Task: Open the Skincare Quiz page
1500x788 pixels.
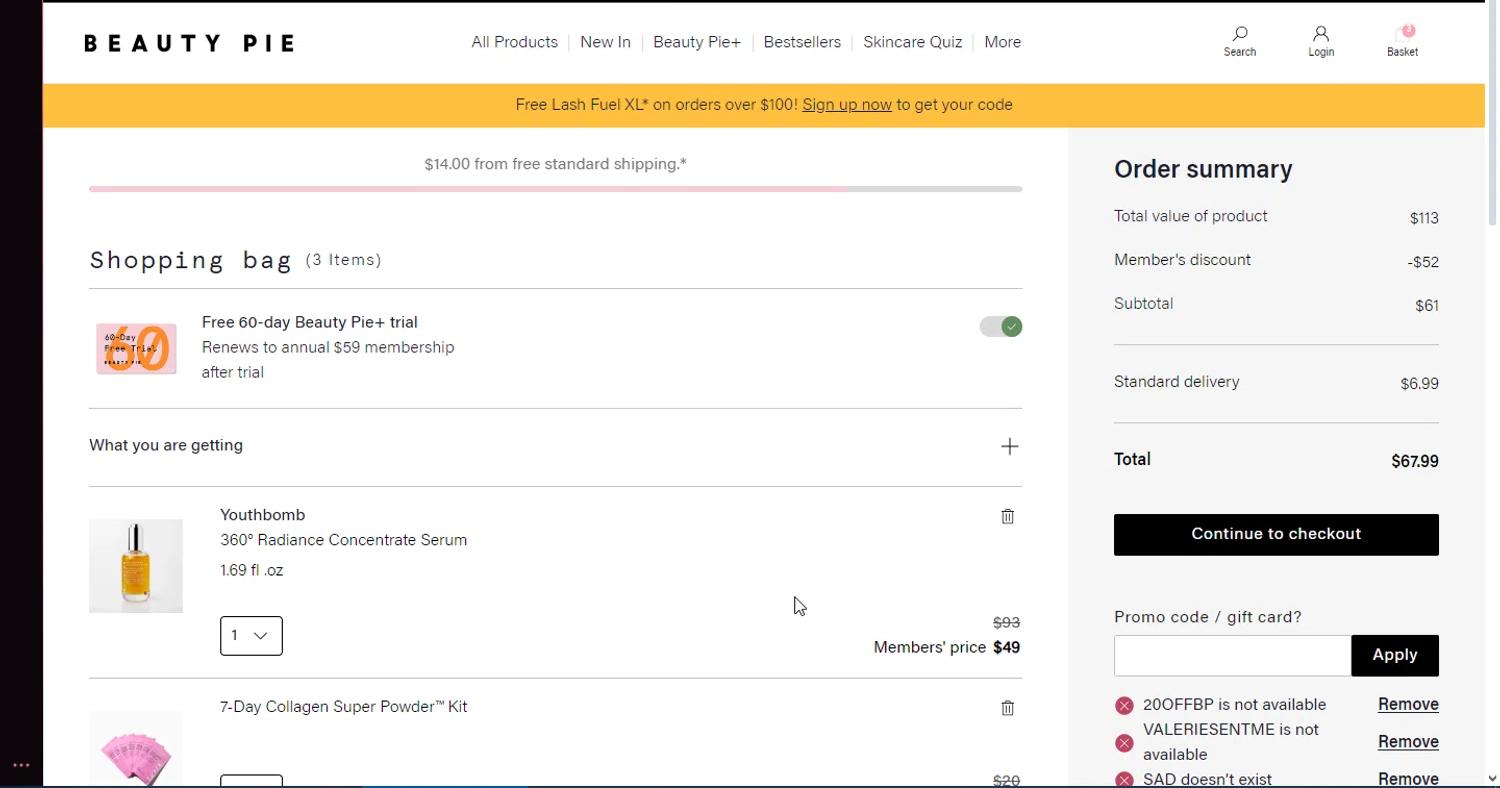Action: pyautogui.click(x=912, y=42)
